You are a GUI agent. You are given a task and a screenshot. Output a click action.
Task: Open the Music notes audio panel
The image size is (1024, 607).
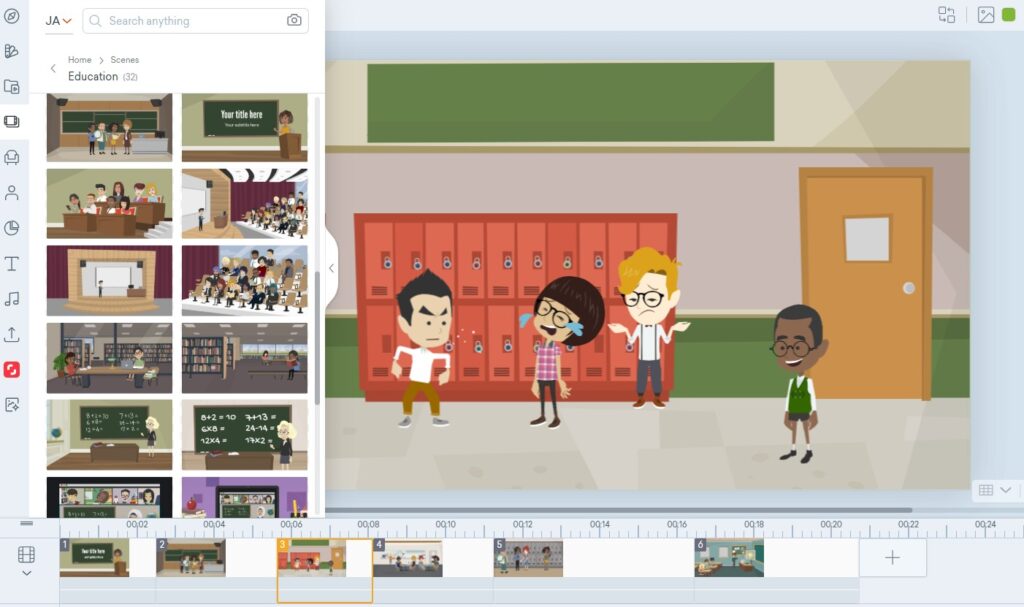coord(12,299)
